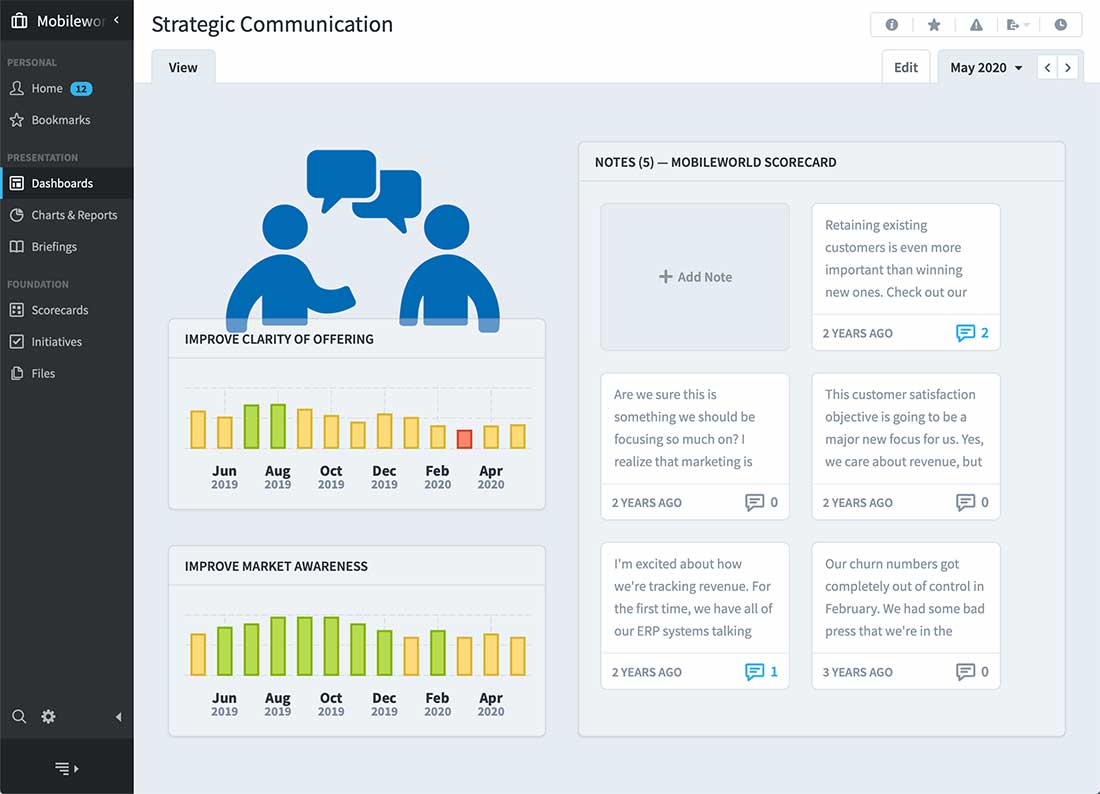1100x794 pixels.
Task: Click Improve Clarity of Offering title
Action: pyautogui.click(x=279, y=339)
